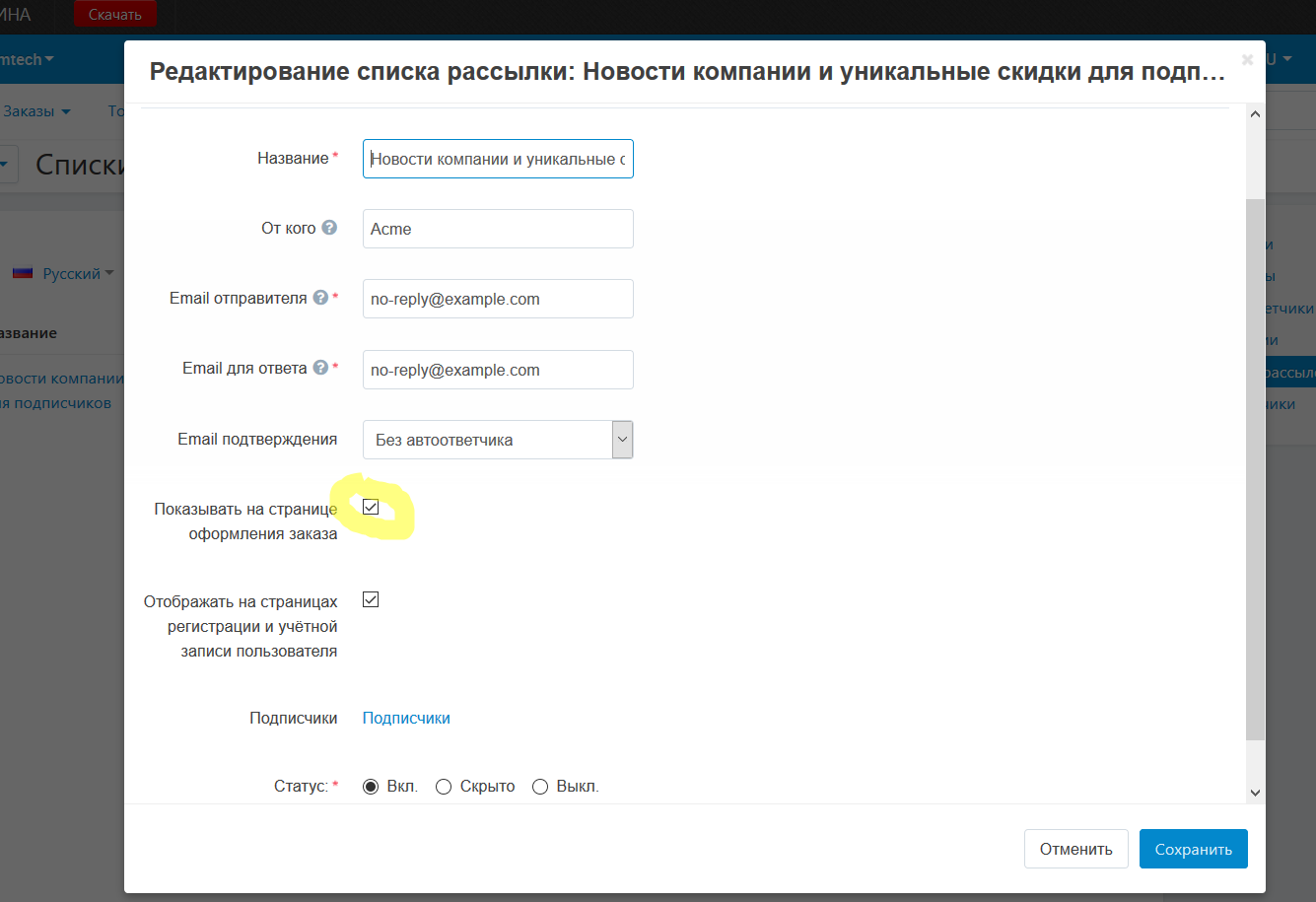1316x902 pixels.
Task: Click the help icon next to Email для ответа
Action: pyautogui.click(x=320, y=368)
